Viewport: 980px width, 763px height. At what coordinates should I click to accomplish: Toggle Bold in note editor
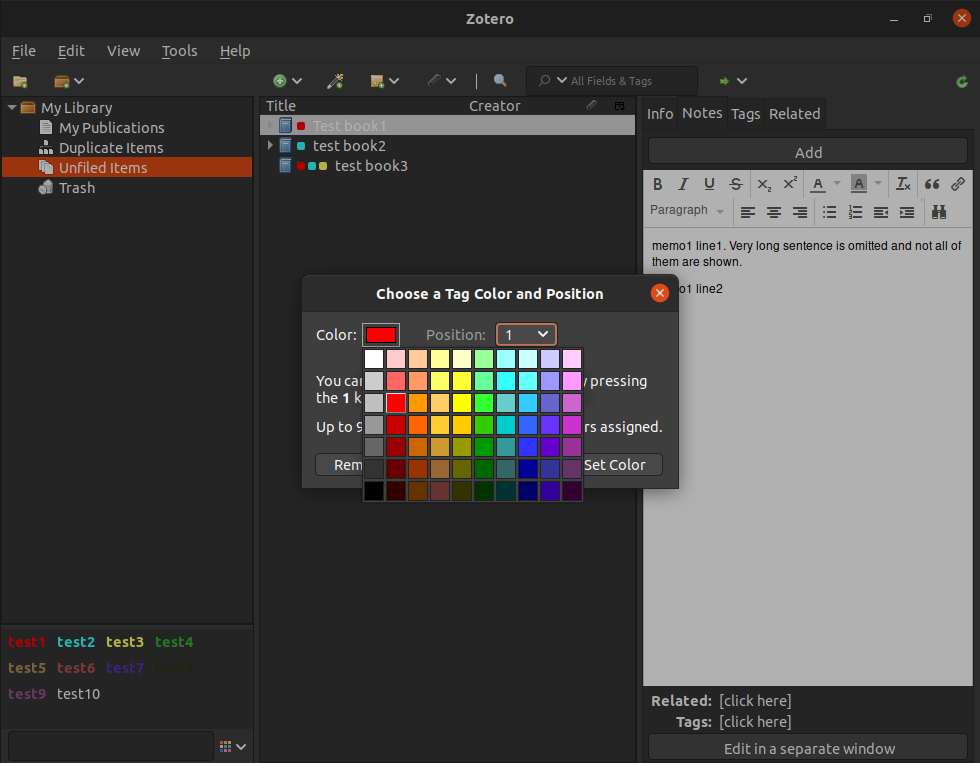pos(658,184)
